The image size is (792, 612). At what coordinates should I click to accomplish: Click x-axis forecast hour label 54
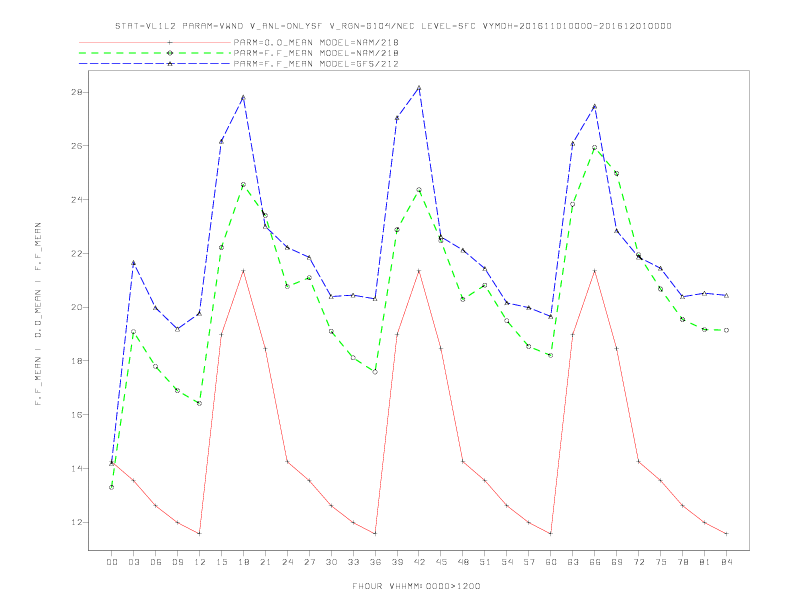(507, 562)
